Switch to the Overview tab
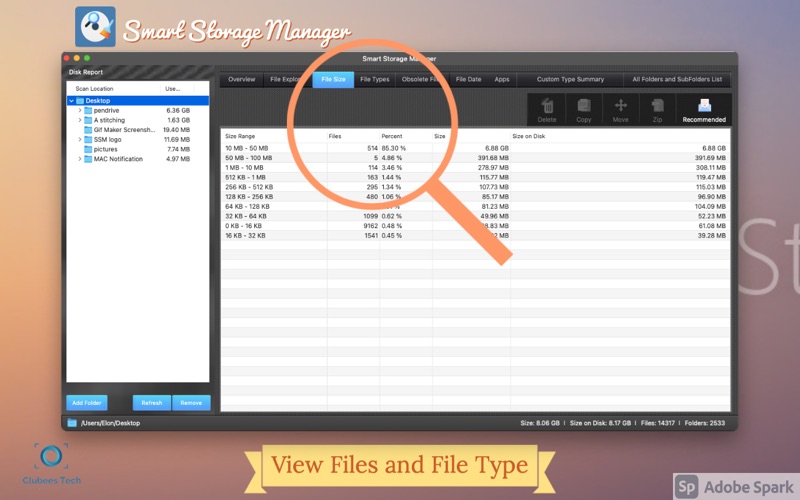This screenshot has width=800, height=500. pos(242,80)
